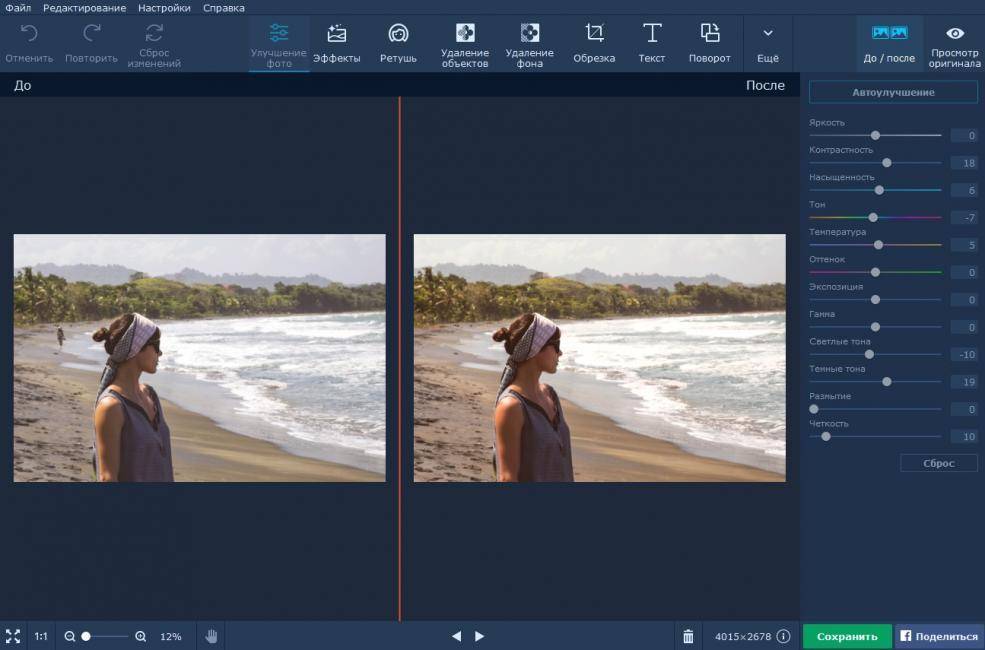Open the Редактирование menu

coord(84,8)
